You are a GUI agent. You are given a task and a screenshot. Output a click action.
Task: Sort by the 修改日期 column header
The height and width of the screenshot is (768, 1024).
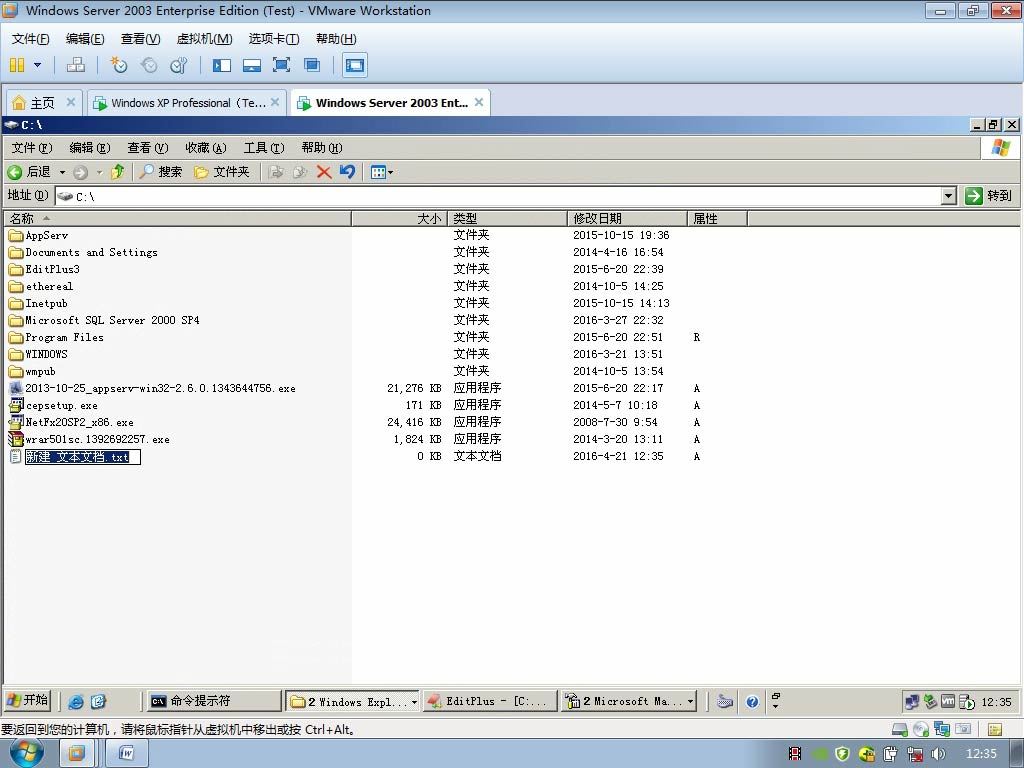click(x=627, y=218)
